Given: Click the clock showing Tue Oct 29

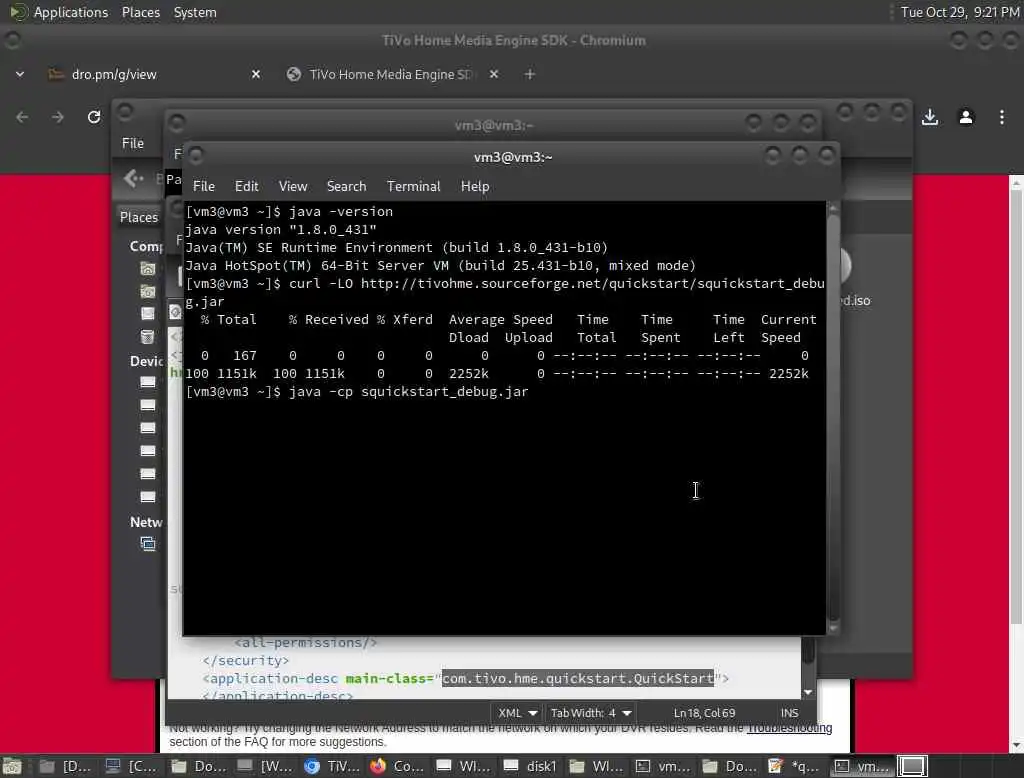Looking at the screenshot, I should [x=959, y=12].
